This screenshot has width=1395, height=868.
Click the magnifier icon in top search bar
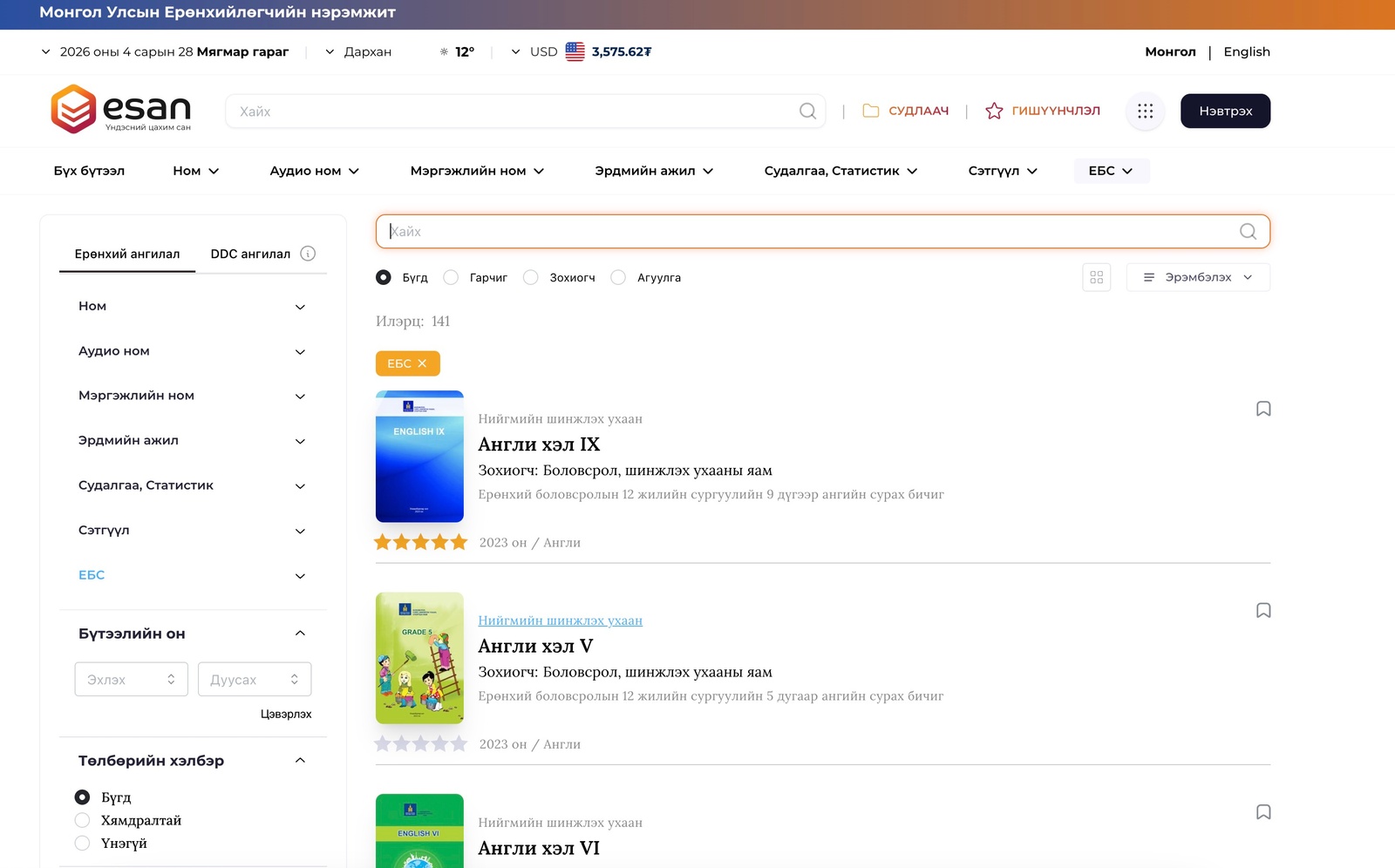(807, 112)
